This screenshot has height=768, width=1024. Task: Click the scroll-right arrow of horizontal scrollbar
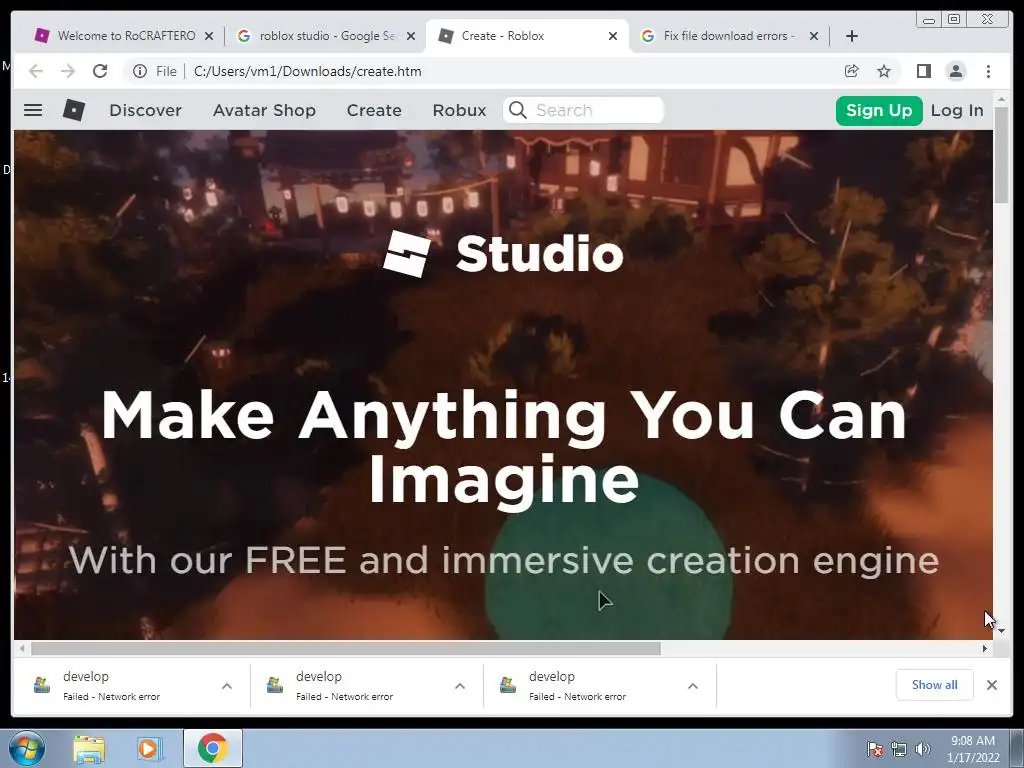[x=985, y=648]
